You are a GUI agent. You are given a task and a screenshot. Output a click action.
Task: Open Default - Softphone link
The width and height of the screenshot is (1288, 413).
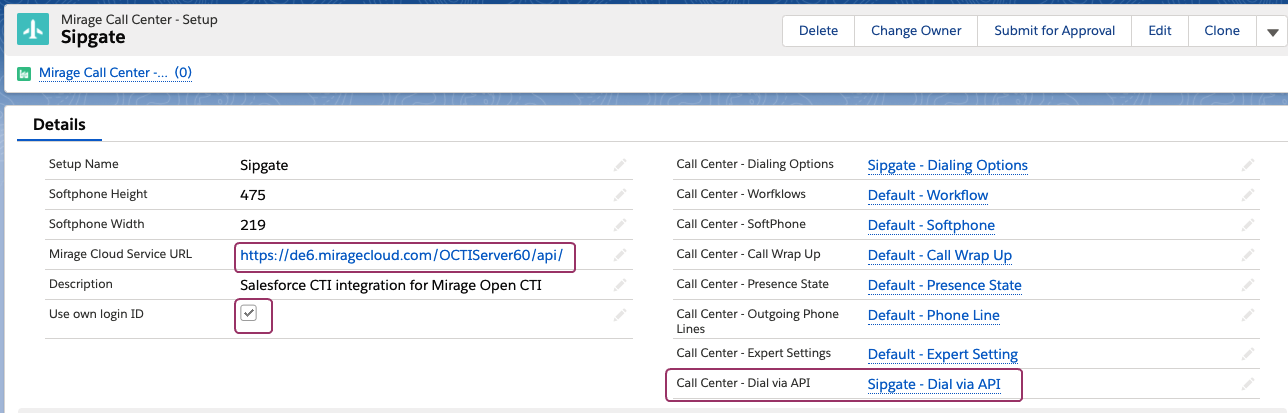[931, 225]
